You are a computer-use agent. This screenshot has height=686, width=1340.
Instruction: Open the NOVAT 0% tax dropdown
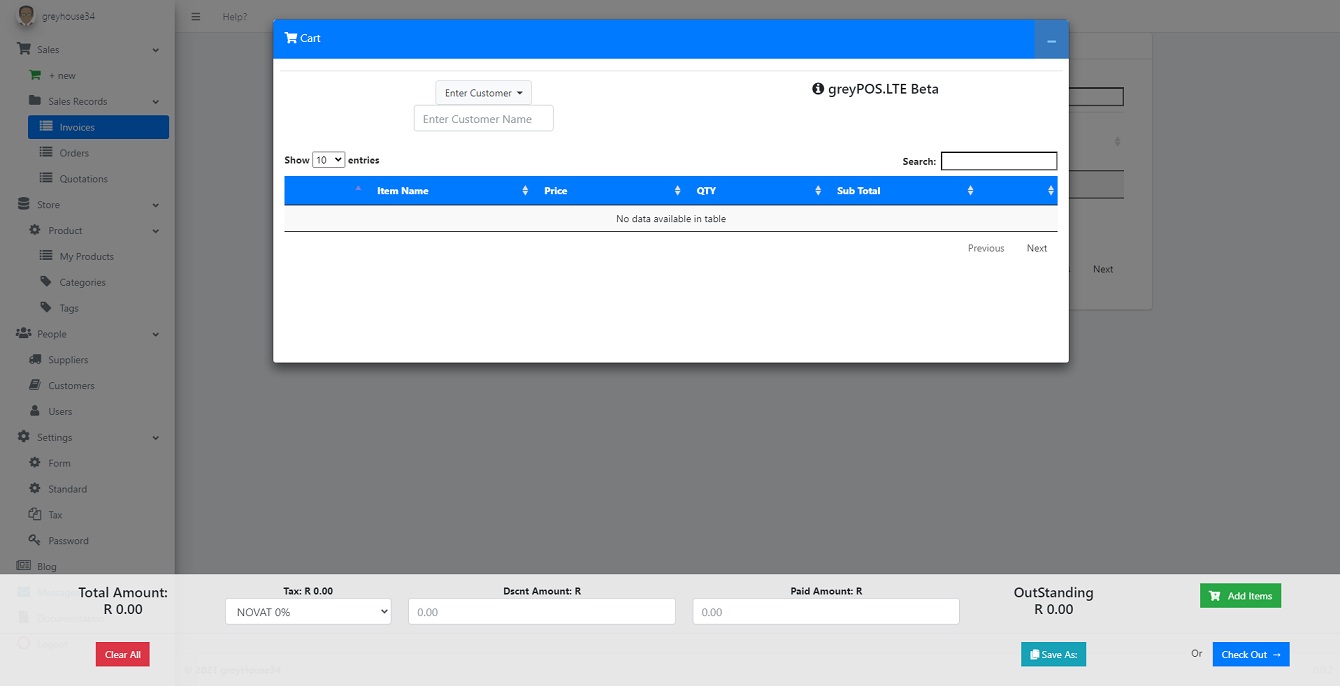click(x=308, y=612)
